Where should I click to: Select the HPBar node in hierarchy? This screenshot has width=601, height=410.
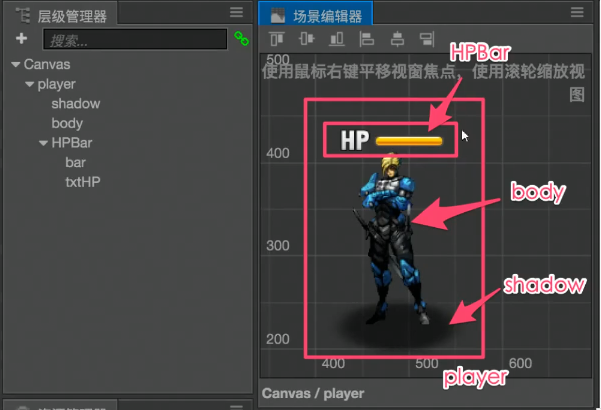tap(72, 143)
